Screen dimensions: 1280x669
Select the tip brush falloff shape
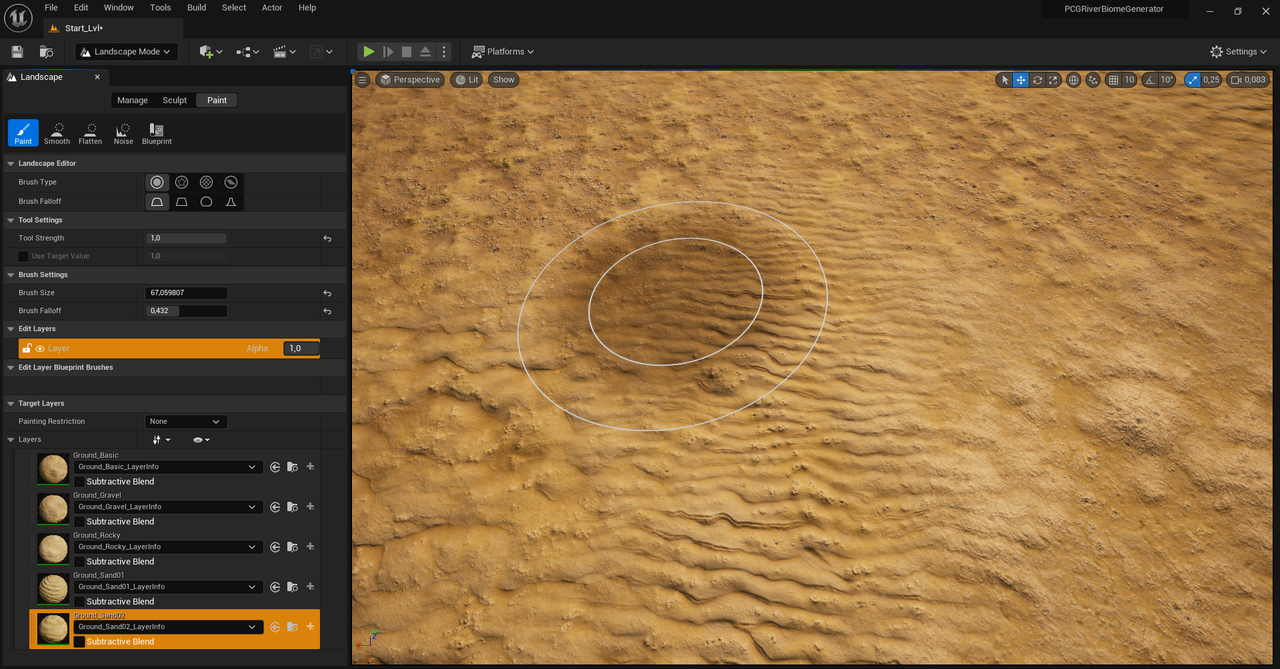point(231,201)
